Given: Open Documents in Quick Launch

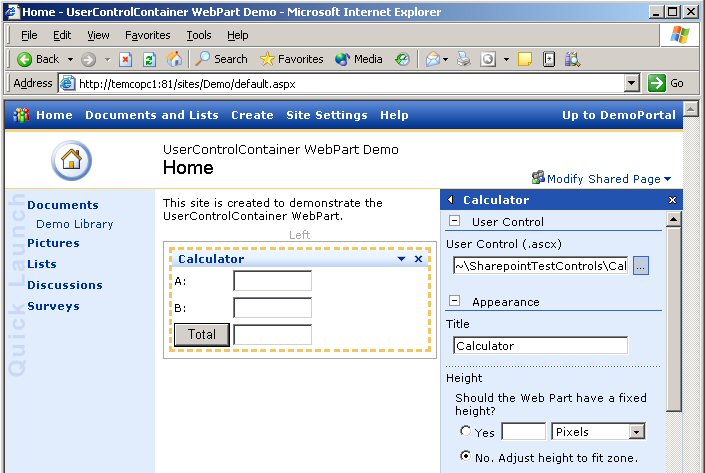Looking at the screenshot, I should (x=62, y=205).
